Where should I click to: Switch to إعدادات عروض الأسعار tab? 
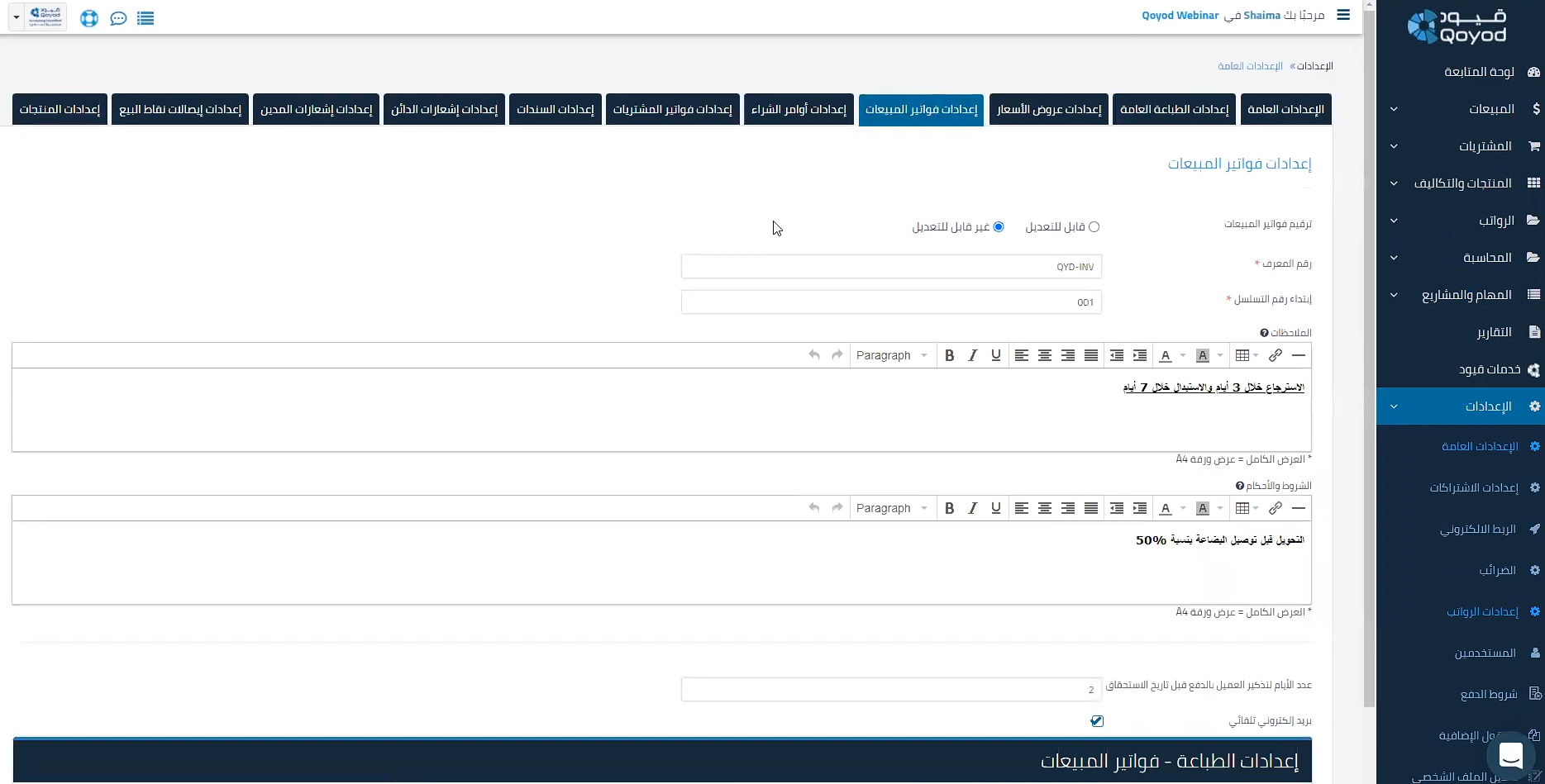[x=1048, y=109]
